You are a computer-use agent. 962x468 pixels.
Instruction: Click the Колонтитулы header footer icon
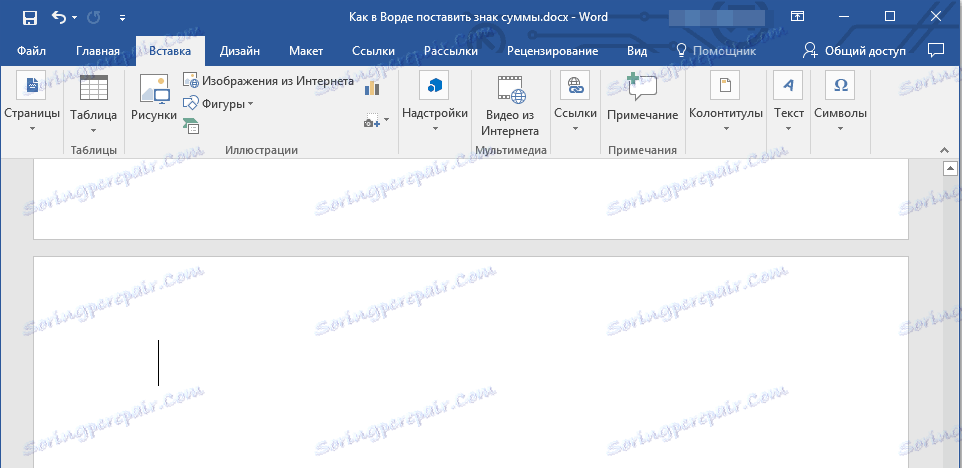pyautogui.click(x=725, y=85)
